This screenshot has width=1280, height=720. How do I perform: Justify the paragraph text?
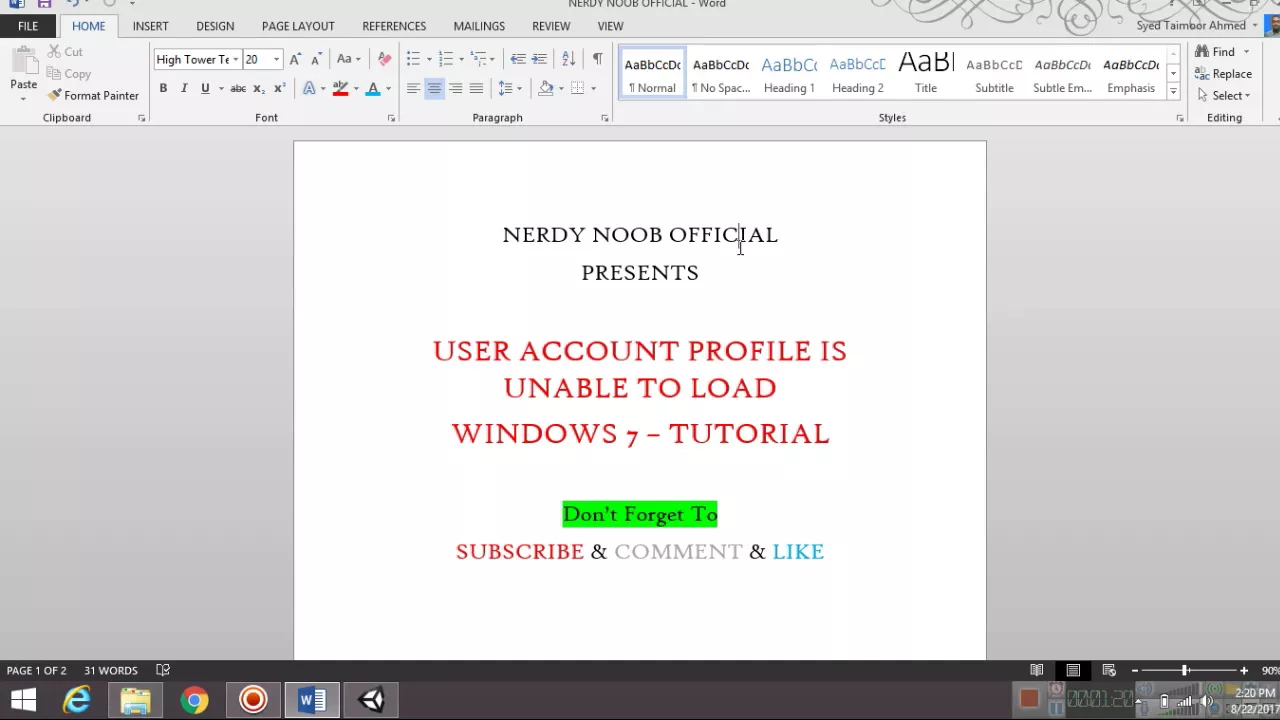(476, 89)
